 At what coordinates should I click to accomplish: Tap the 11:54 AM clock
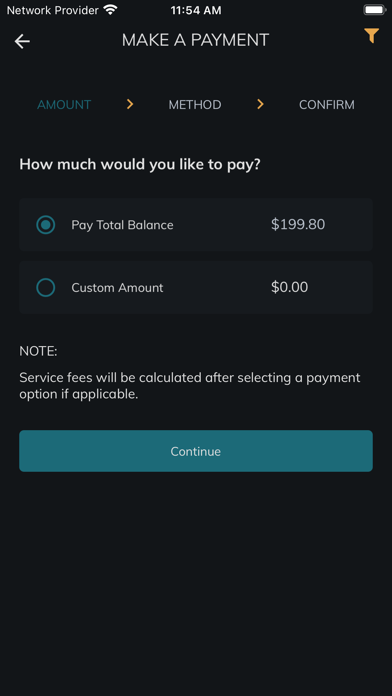coord(196,10)
